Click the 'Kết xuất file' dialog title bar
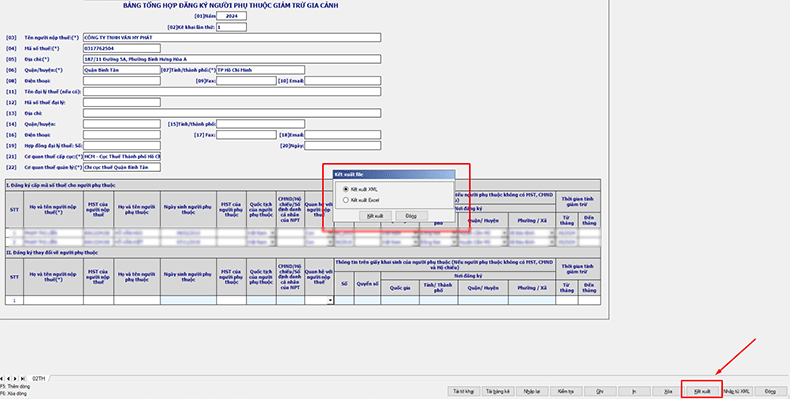Image resolution: width=790 pixels, height=399 pixels. pyautogui.click(x=394, y=174)
